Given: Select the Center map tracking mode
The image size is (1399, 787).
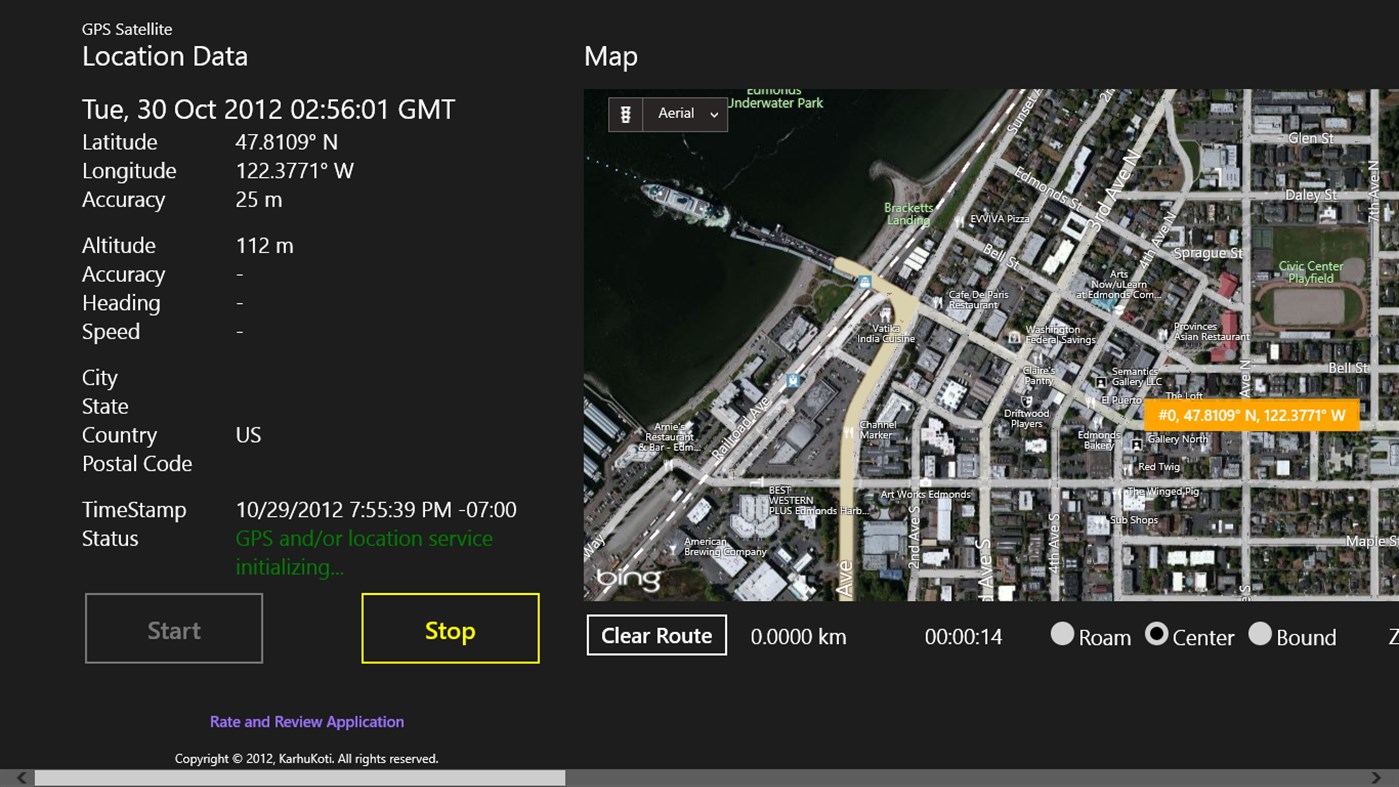Looking at the screenshot, I should (1156, 633).
